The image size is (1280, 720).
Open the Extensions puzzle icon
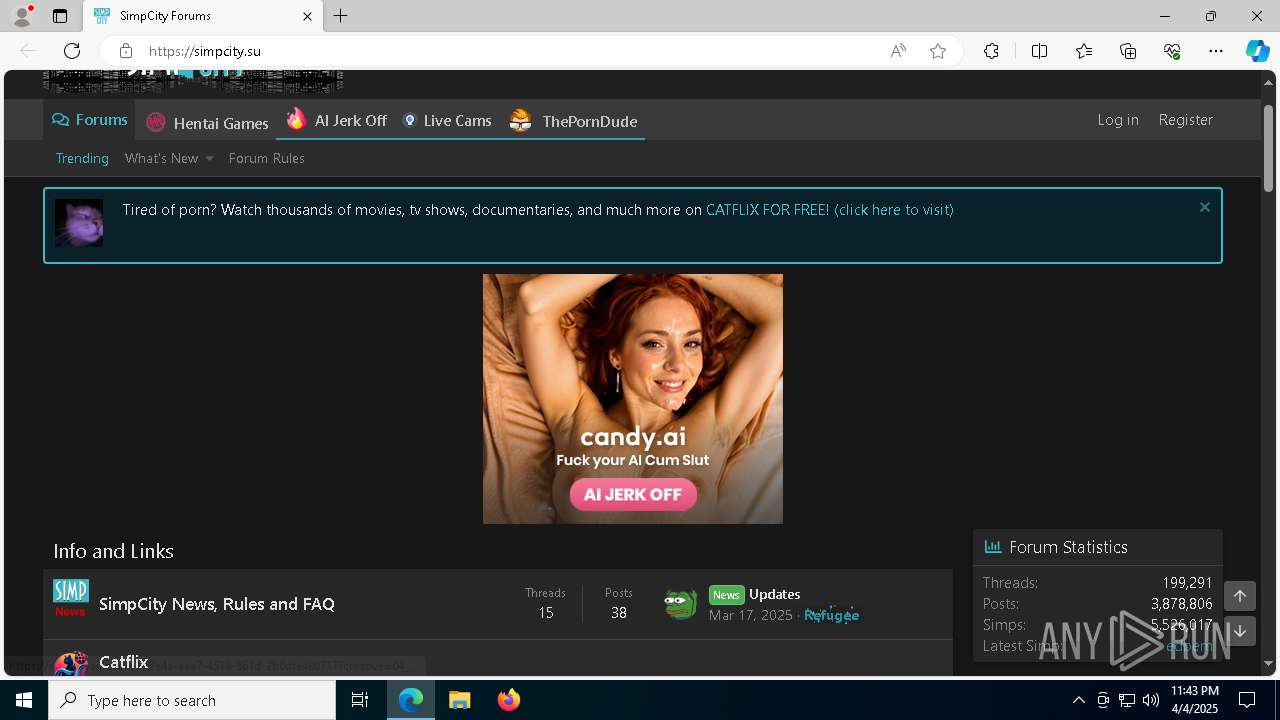point(991,51)
